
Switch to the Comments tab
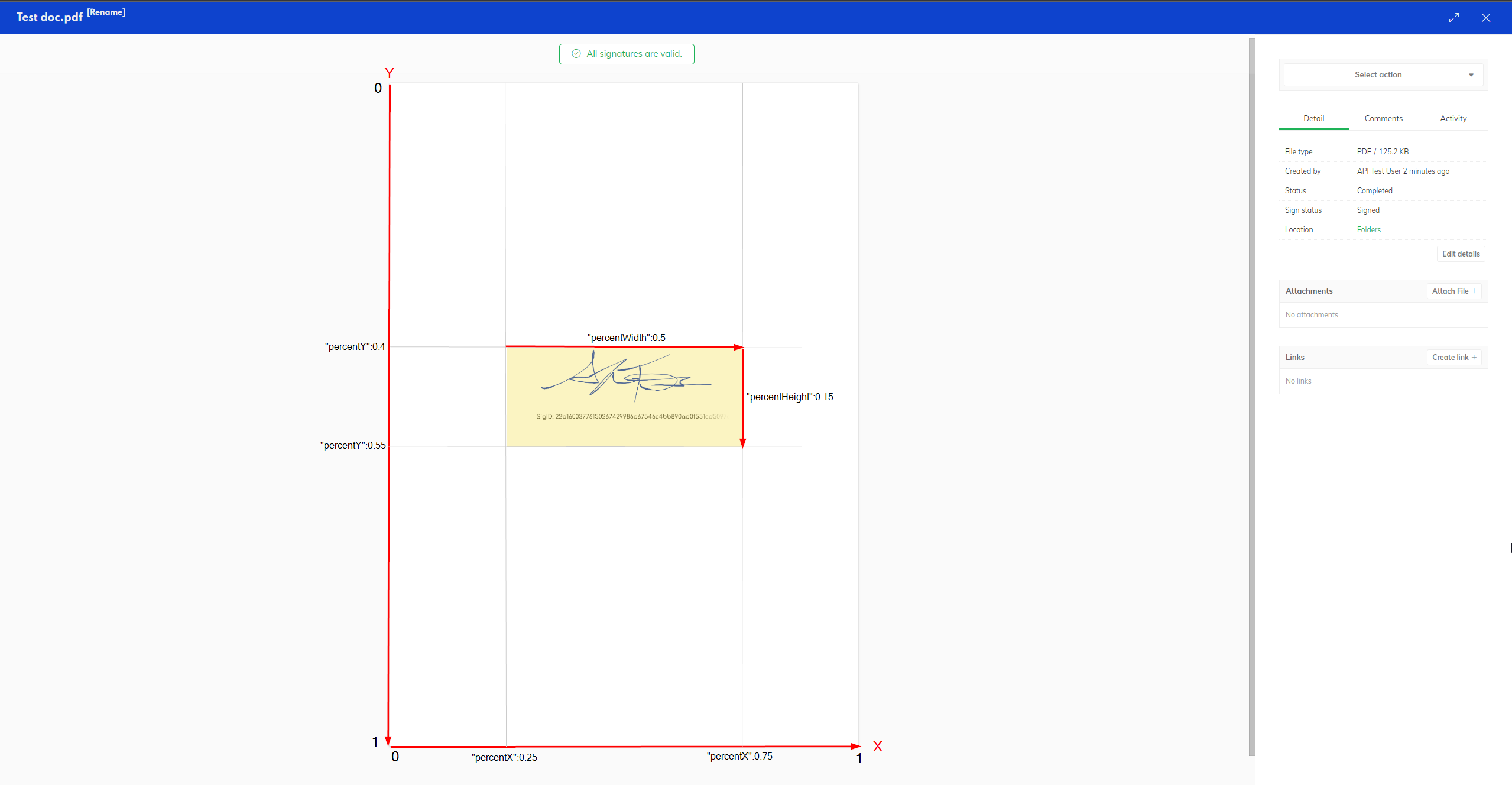[1383, 118]
